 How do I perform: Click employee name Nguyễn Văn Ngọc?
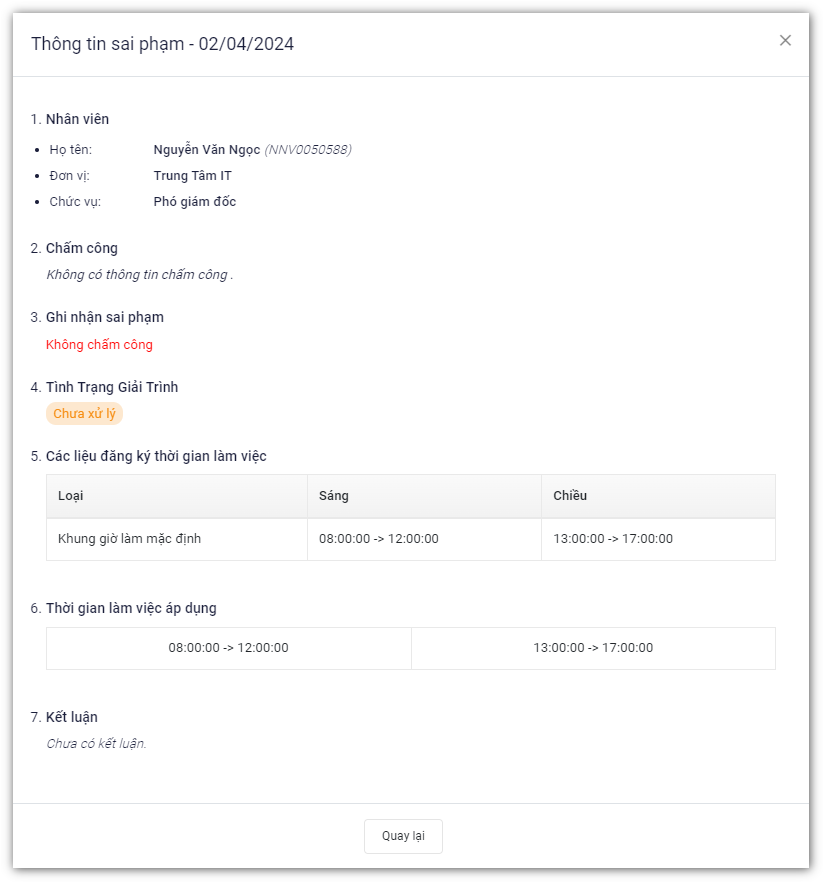click(206, 150)
